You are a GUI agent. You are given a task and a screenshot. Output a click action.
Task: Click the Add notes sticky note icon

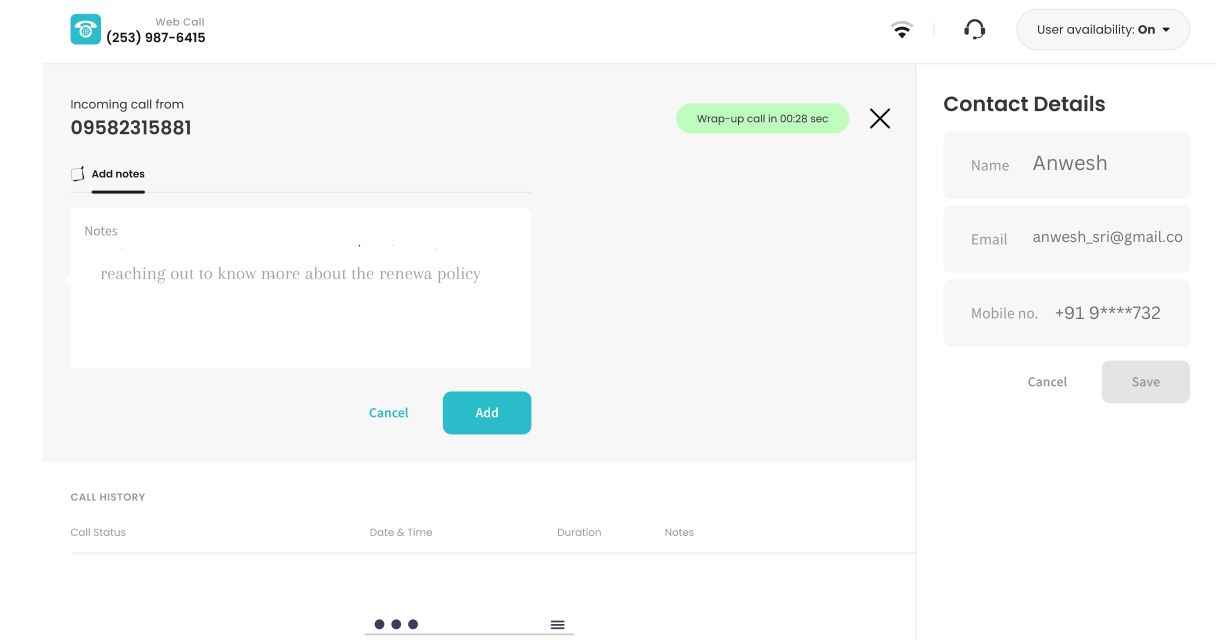tap(78, 172)
